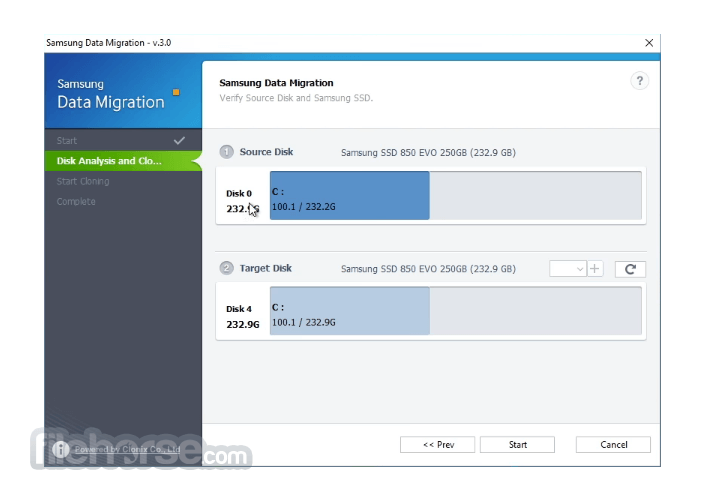Click the '100.1 / 232.2G' source usage text
Viewport: 701px width, 500px height.
(304, 207)
